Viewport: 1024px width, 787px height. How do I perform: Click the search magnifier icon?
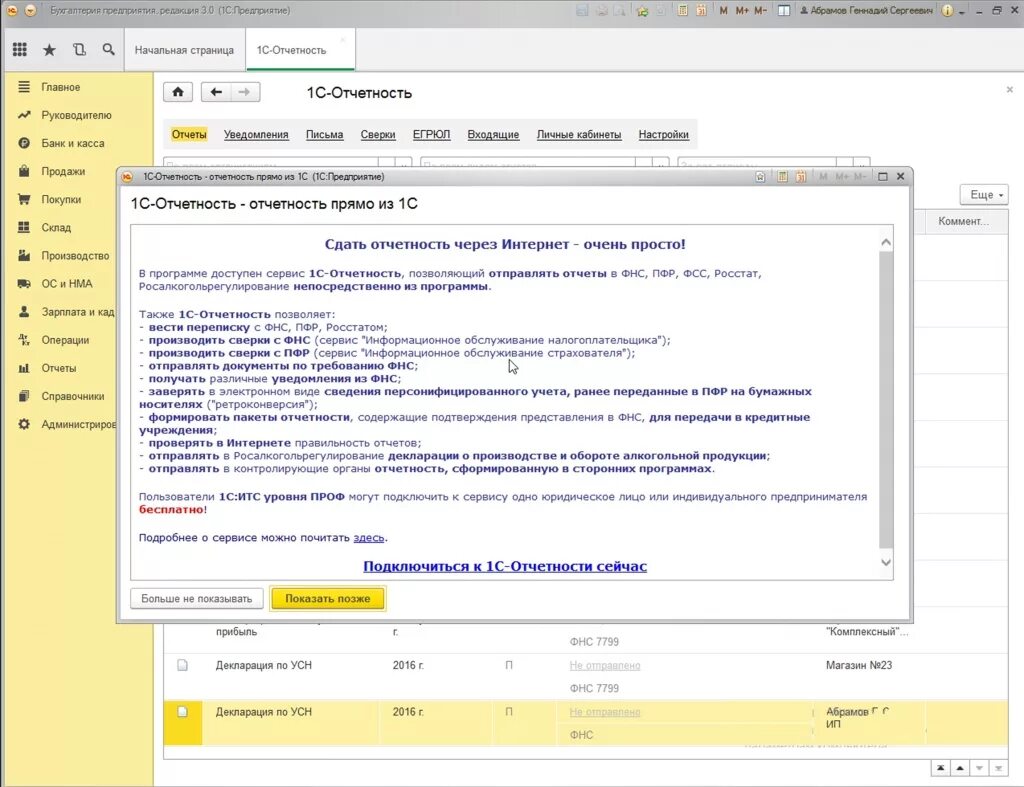pyautogui.click(x=108, y=50)
